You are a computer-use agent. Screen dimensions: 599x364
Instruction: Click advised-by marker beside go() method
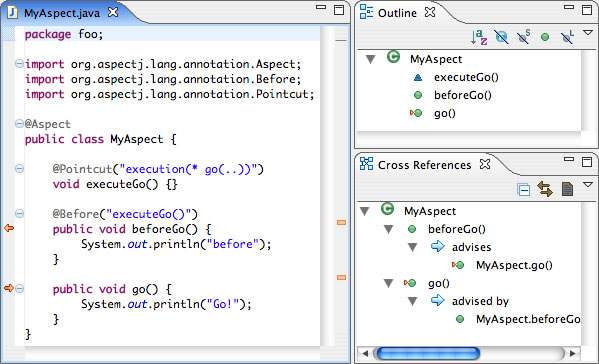click(9, 288)
